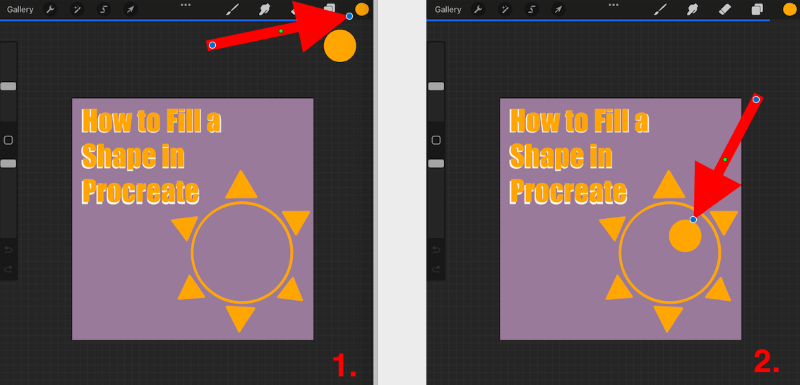
Task: Click brush size slider handle in right sidebar
Action: tap(436, 86)
